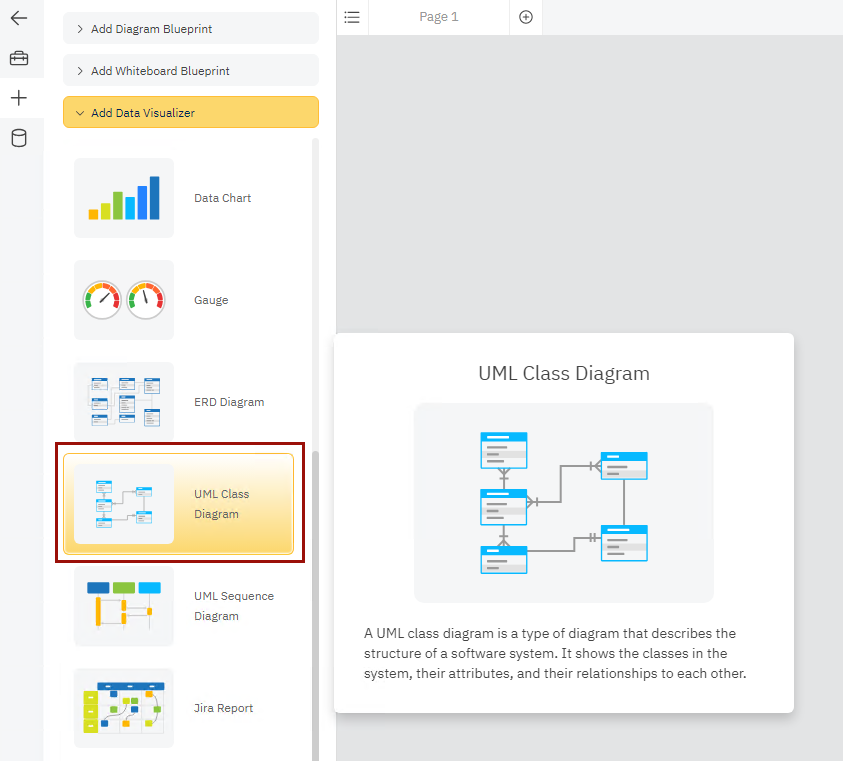Click the UML Class Diagram preview image
Viewport: 843px width, 761px height.
(564, 503)
